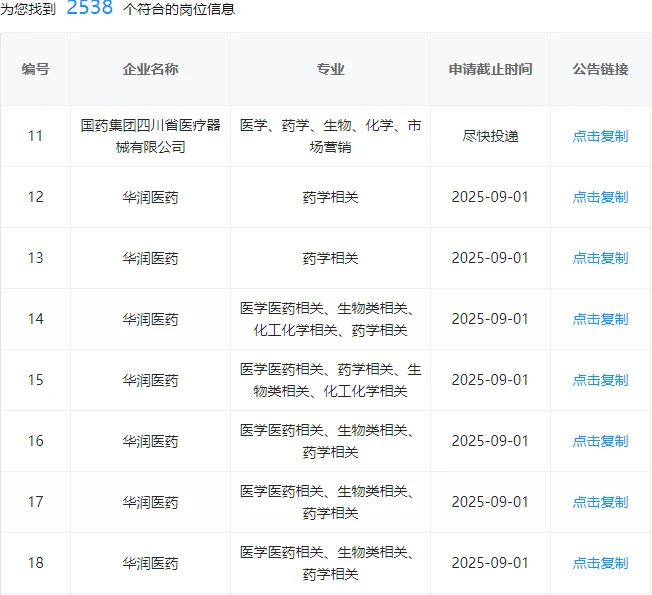652x595 pixels.
Task: Select the 编号 column header
Action: (x=35, y=69)
